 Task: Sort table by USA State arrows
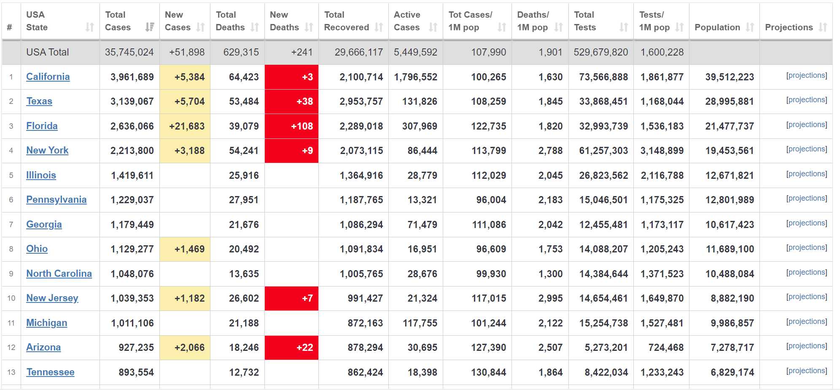click(x=89, y=27)
